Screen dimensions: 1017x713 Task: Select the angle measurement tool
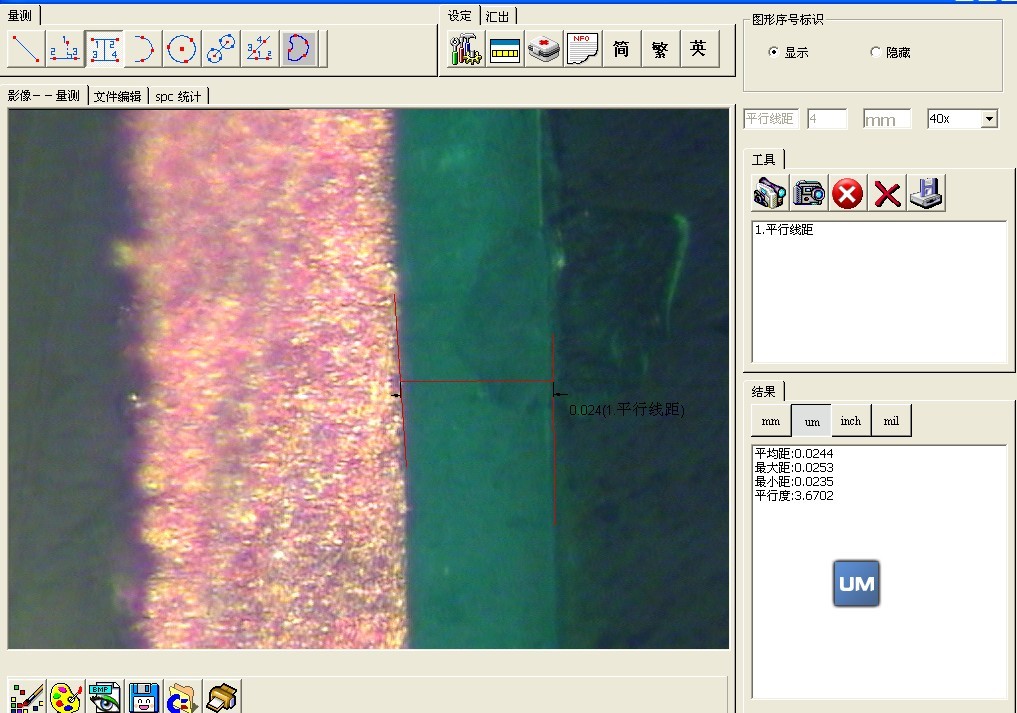tap(260, 48)
